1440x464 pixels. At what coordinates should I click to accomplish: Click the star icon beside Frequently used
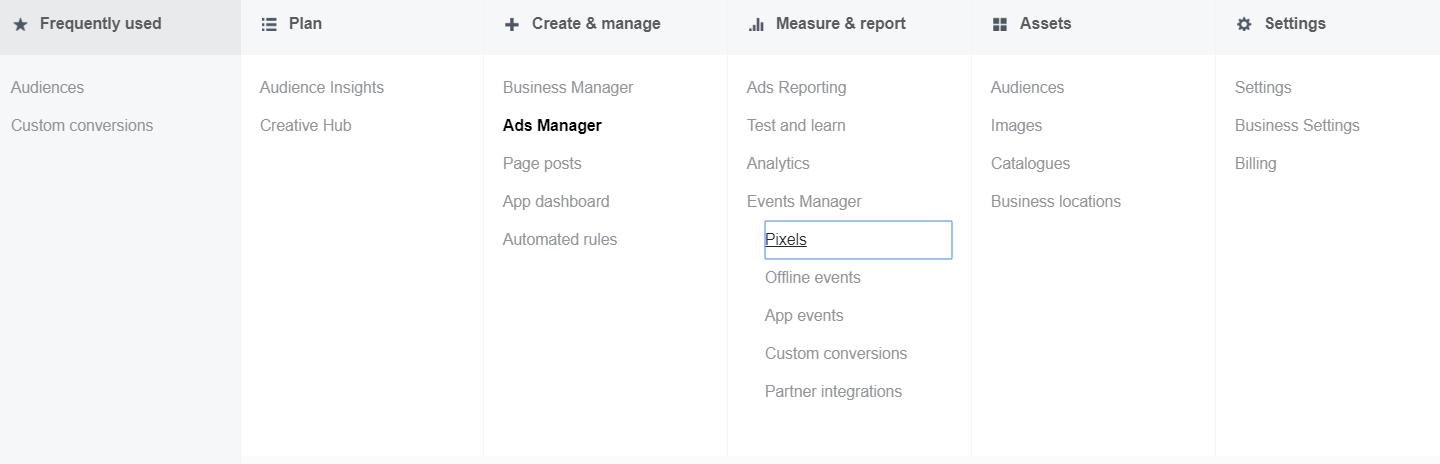(20, 24)
